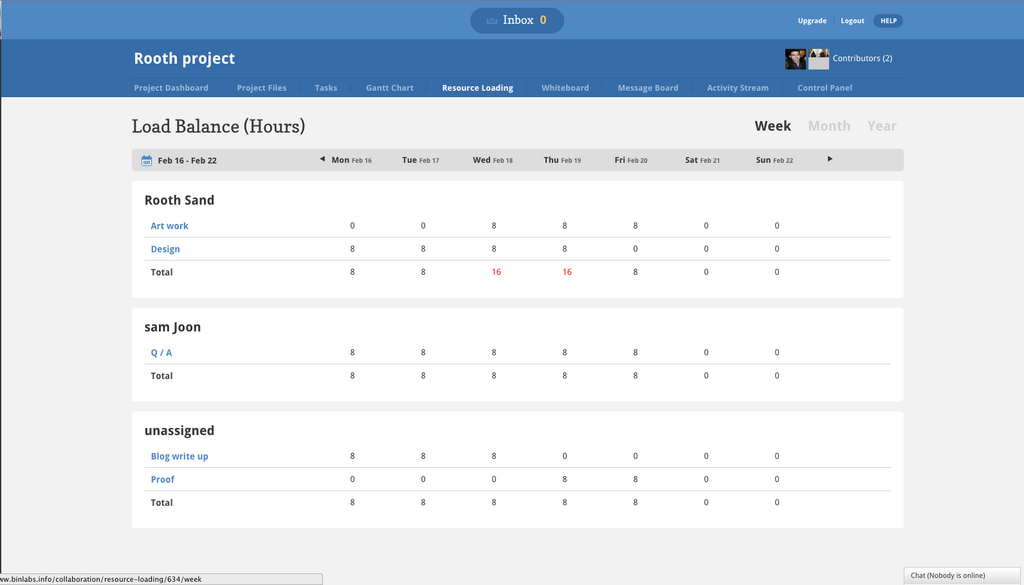
Task: Open the Gantt Chart tab
Action: click(x=389, y=88)
